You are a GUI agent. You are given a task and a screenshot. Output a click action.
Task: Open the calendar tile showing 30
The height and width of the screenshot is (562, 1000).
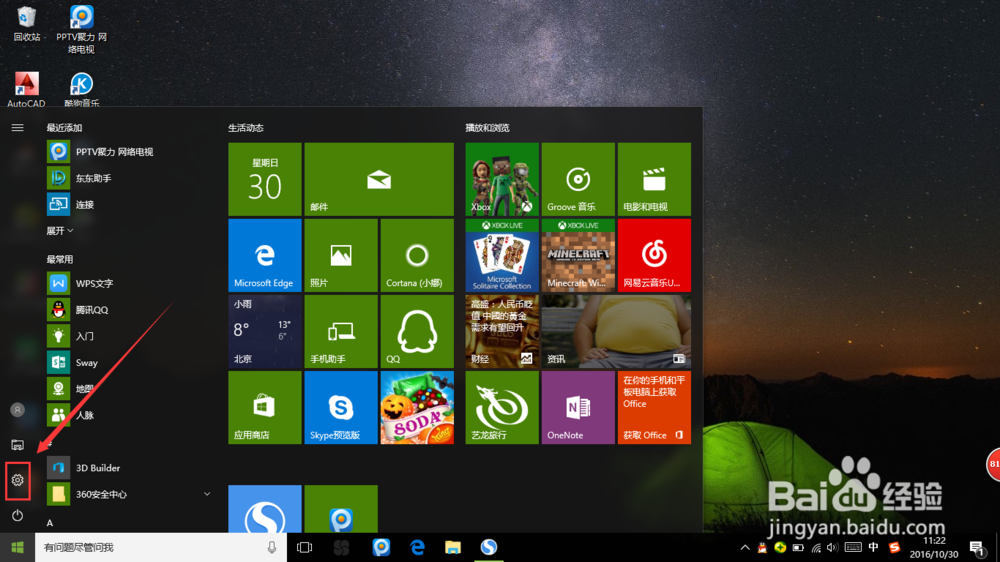pos(265,179)
